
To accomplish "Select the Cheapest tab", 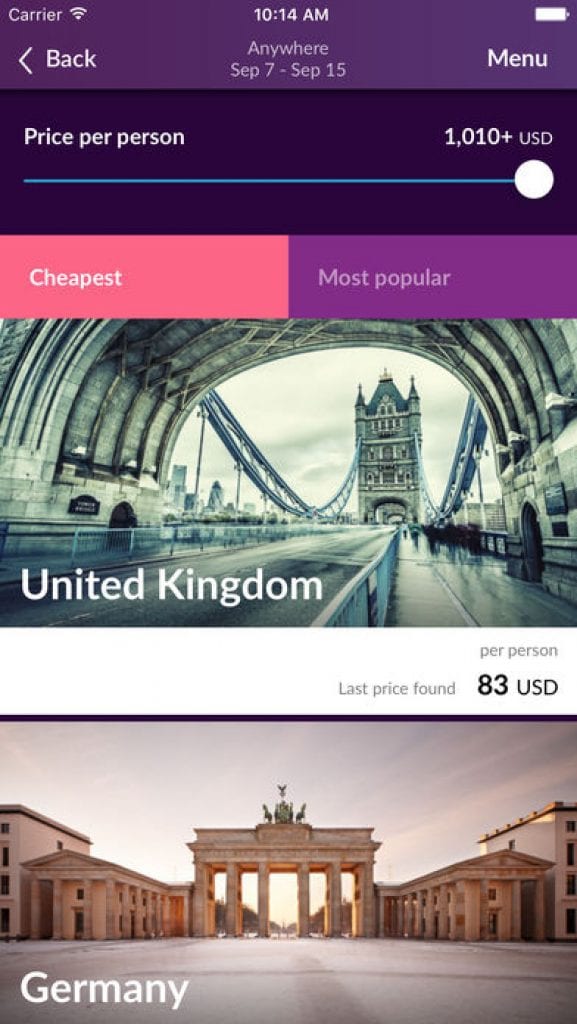I will [x=144, y=277].
